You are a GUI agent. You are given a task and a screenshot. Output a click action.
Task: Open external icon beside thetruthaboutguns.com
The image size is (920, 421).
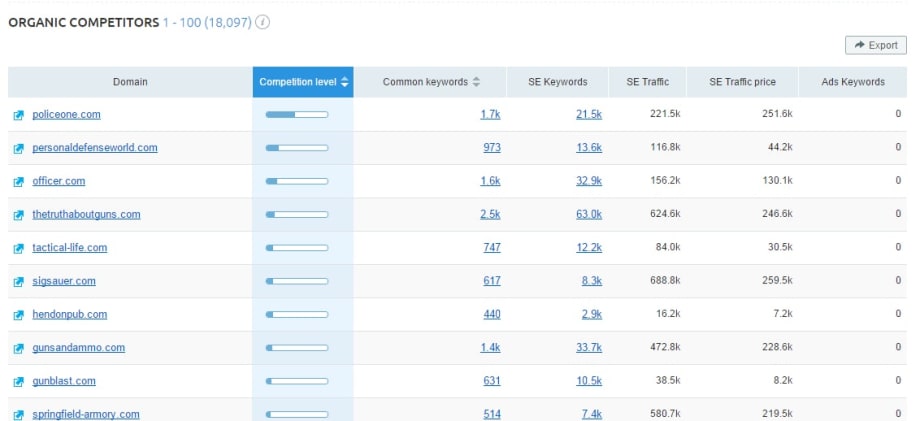(x=18, y=215)
